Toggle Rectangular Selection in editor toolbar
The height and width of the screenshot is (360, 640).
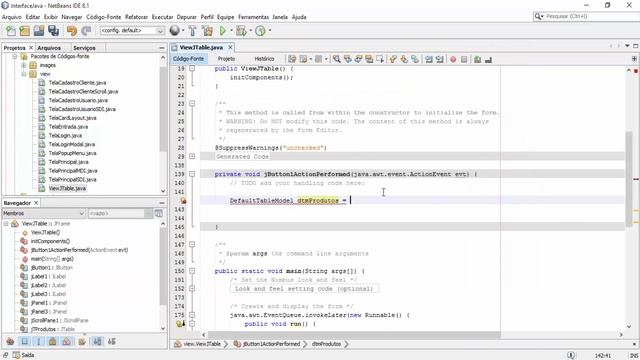pos(380,59)
